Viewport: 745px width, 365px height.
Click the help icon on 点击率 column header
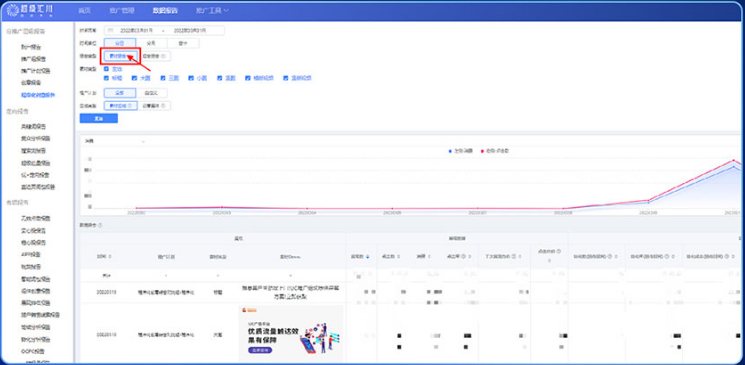pos(462,257)
